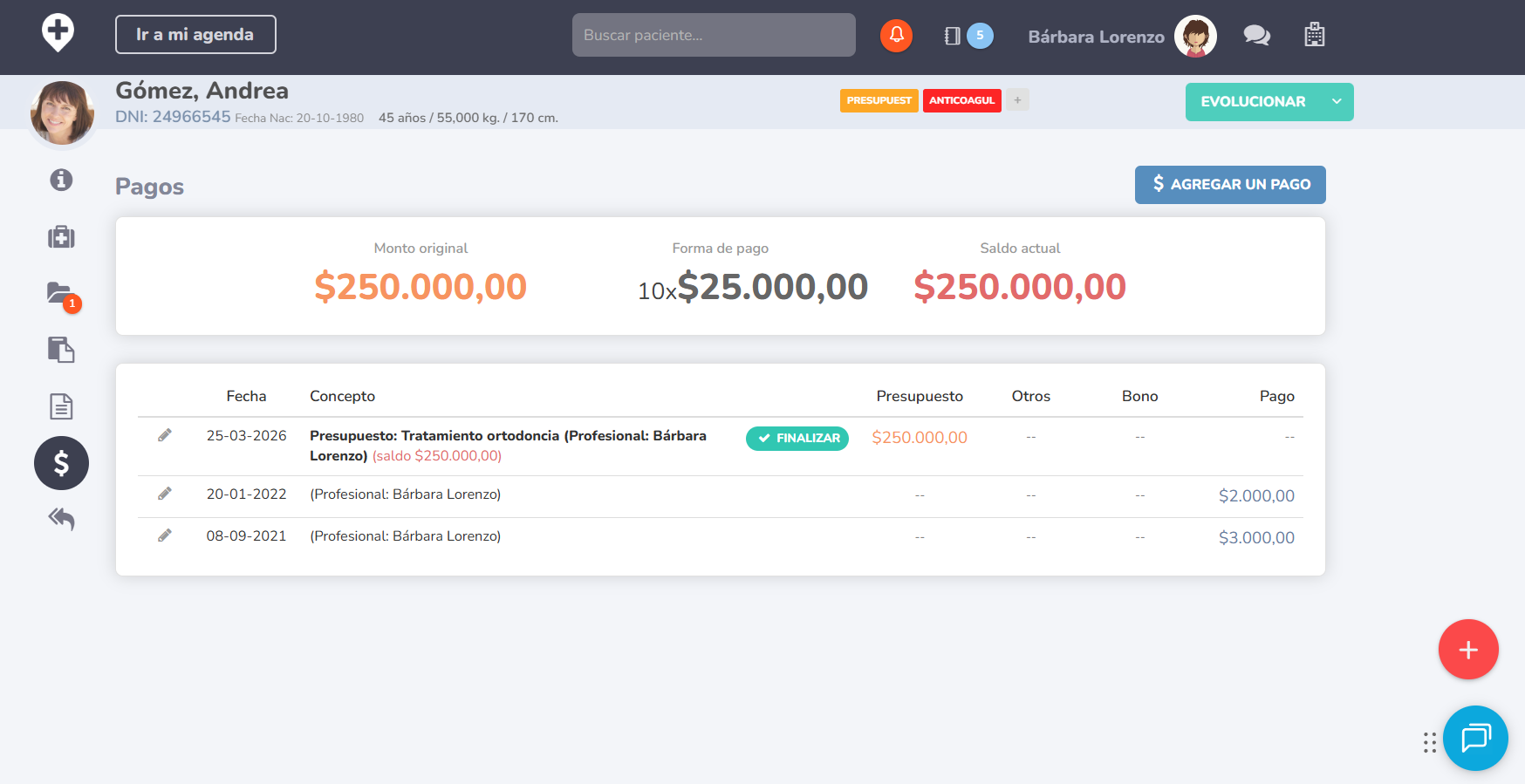Click the clinic building icon
This screenshot has height=784, width=1525.
[x=1314, y=36]
